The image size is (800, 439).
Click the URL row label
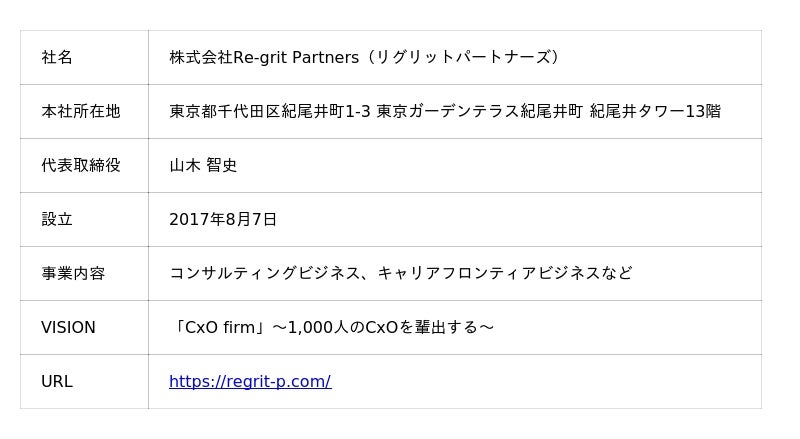coord(57,381)
